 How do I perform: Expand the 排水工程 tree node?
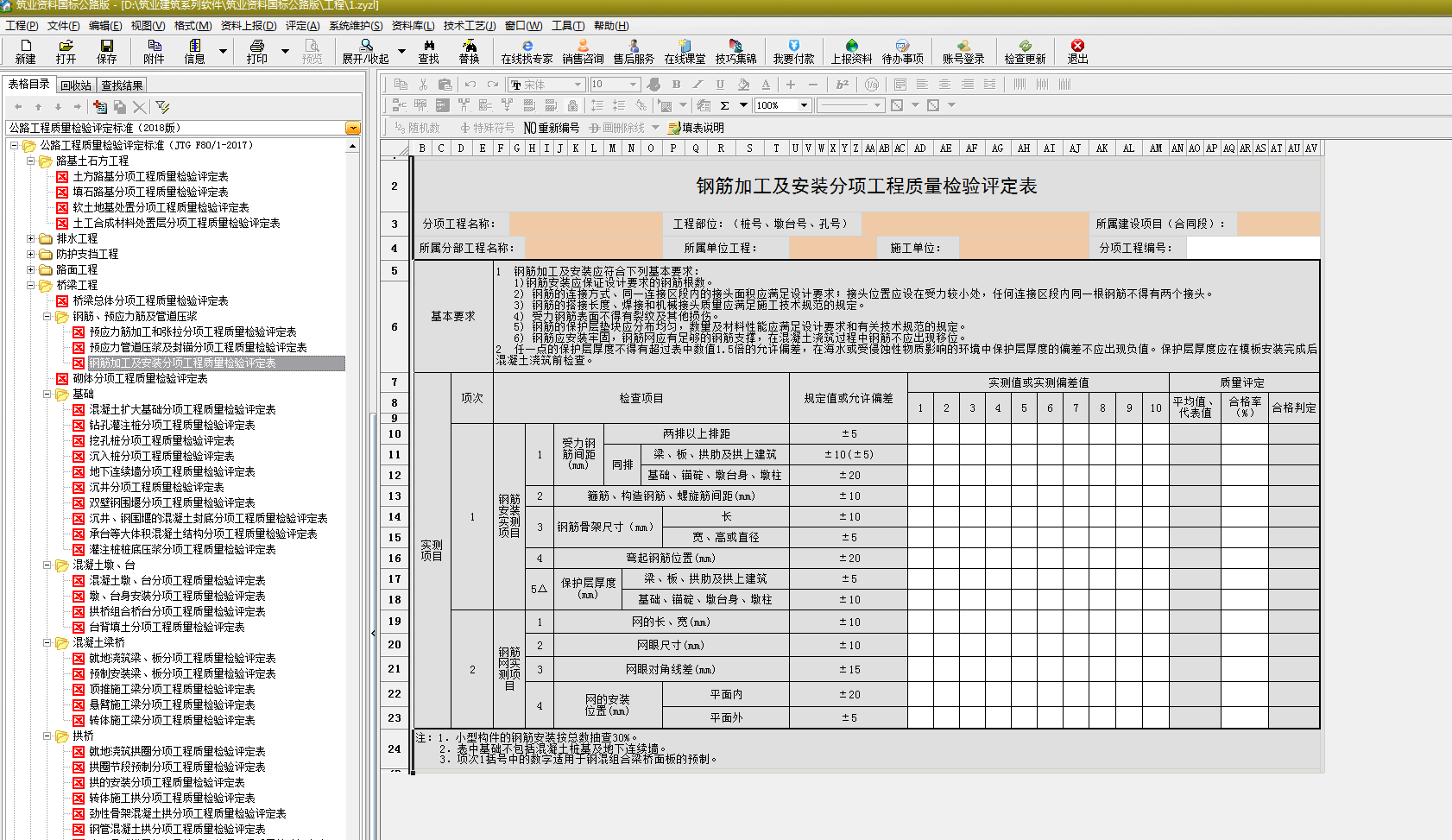[30, 238]
